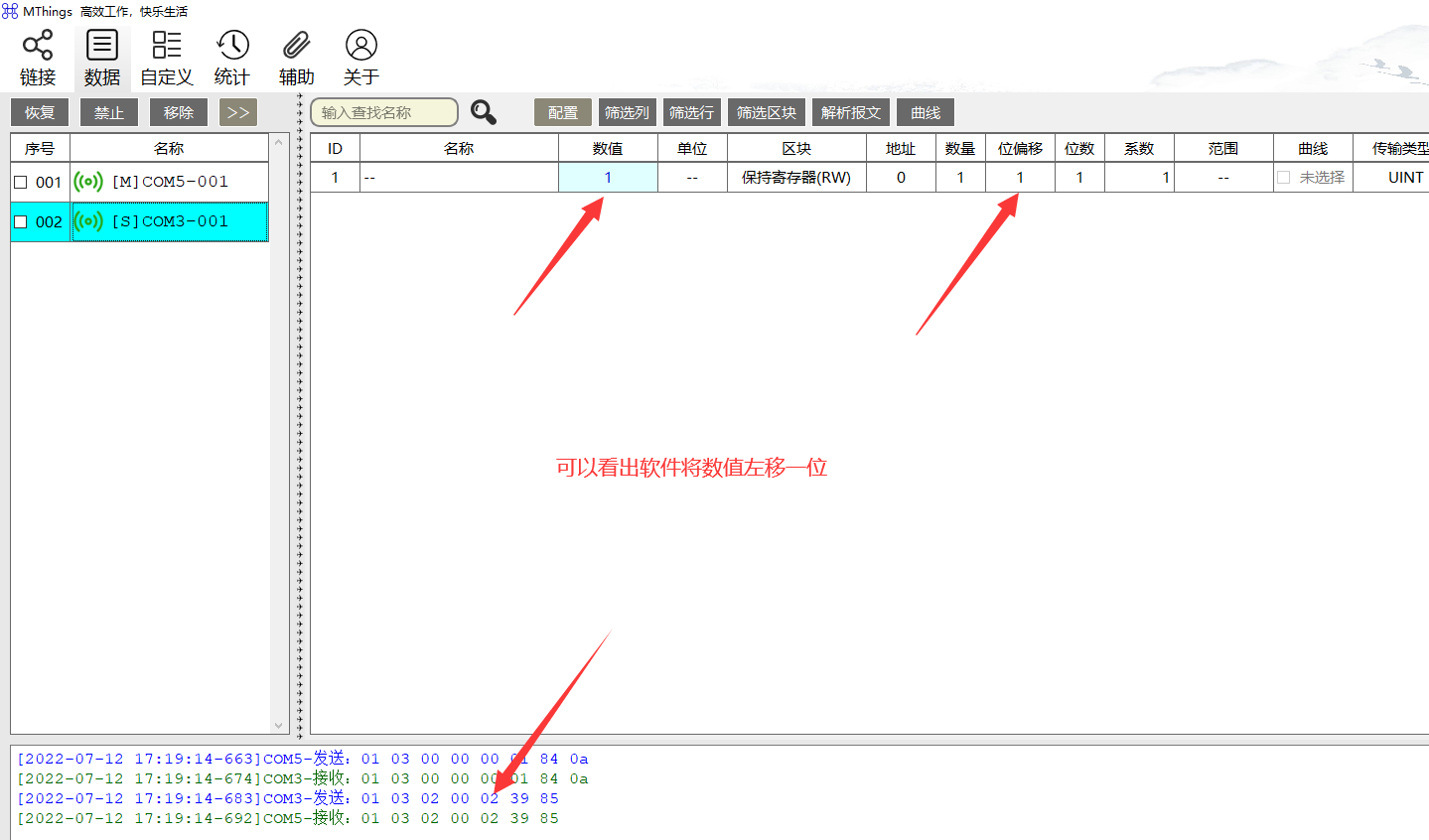Click the MThings logo in the corner

(x=12, y=11)
